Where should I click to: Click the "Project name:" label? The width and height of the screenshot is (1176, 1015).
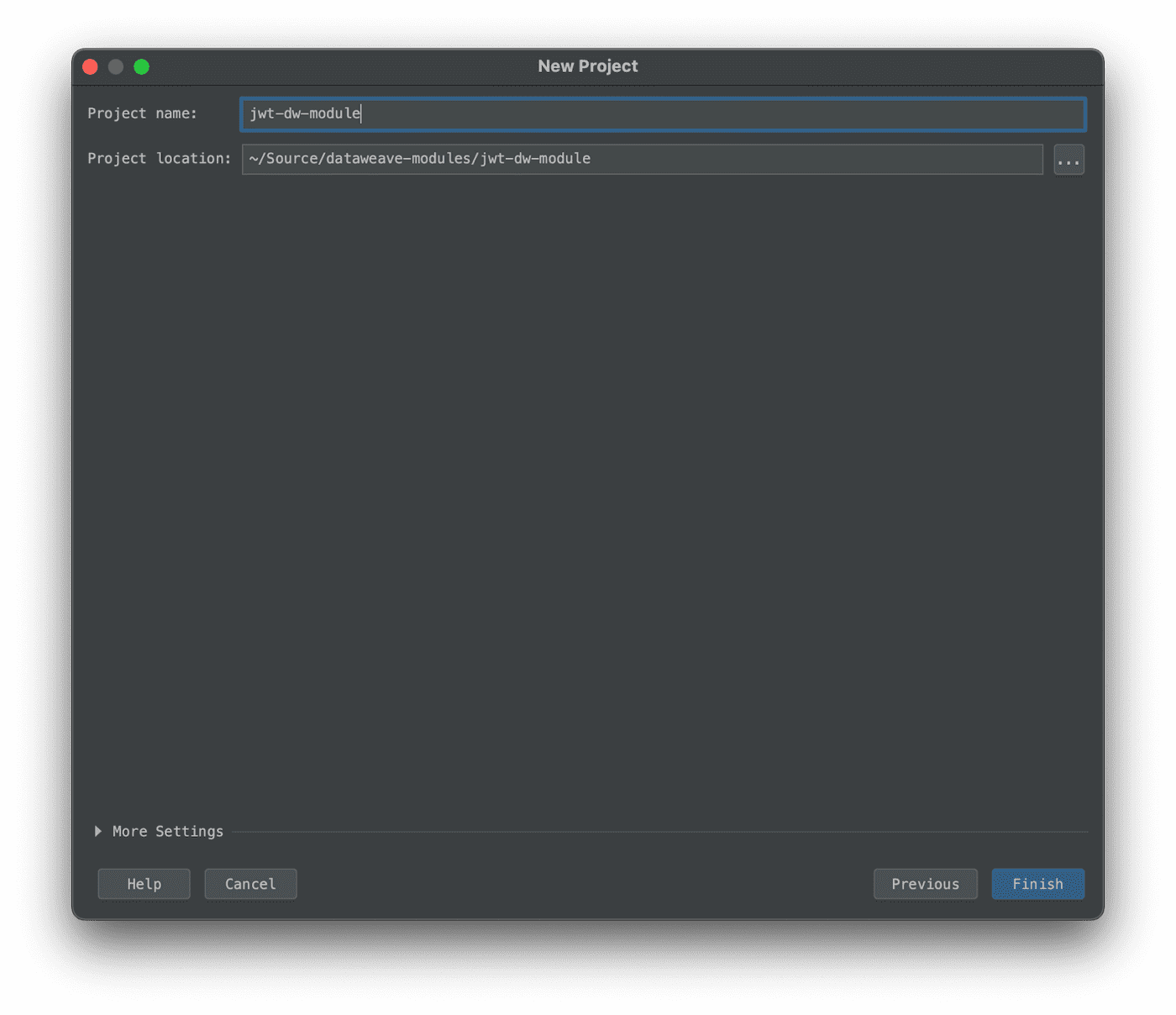tap(142, 113)
